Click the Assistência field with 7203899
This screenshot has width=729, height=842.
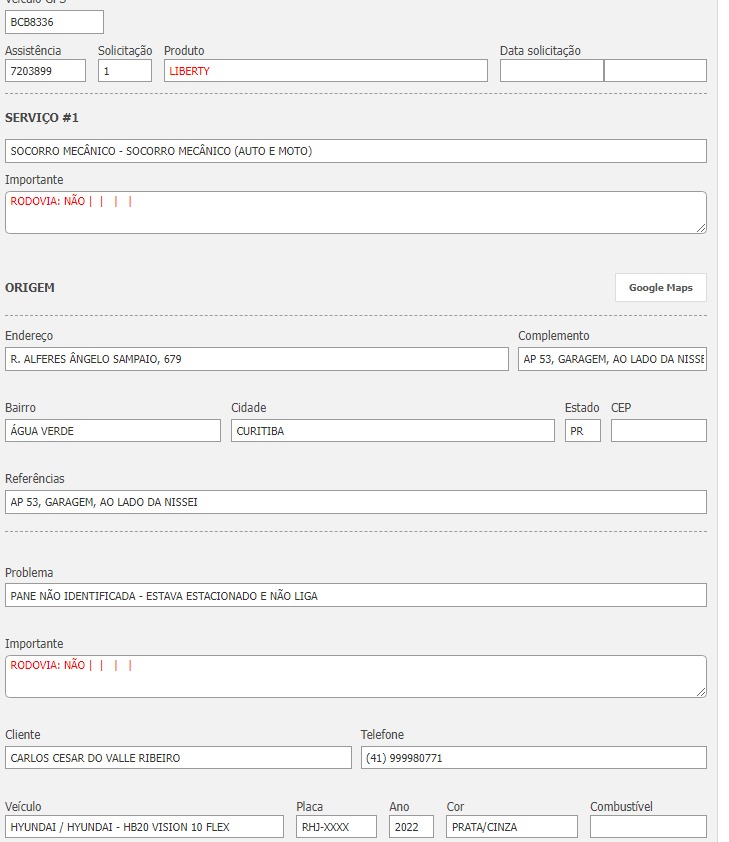click(x=45, y=71)
